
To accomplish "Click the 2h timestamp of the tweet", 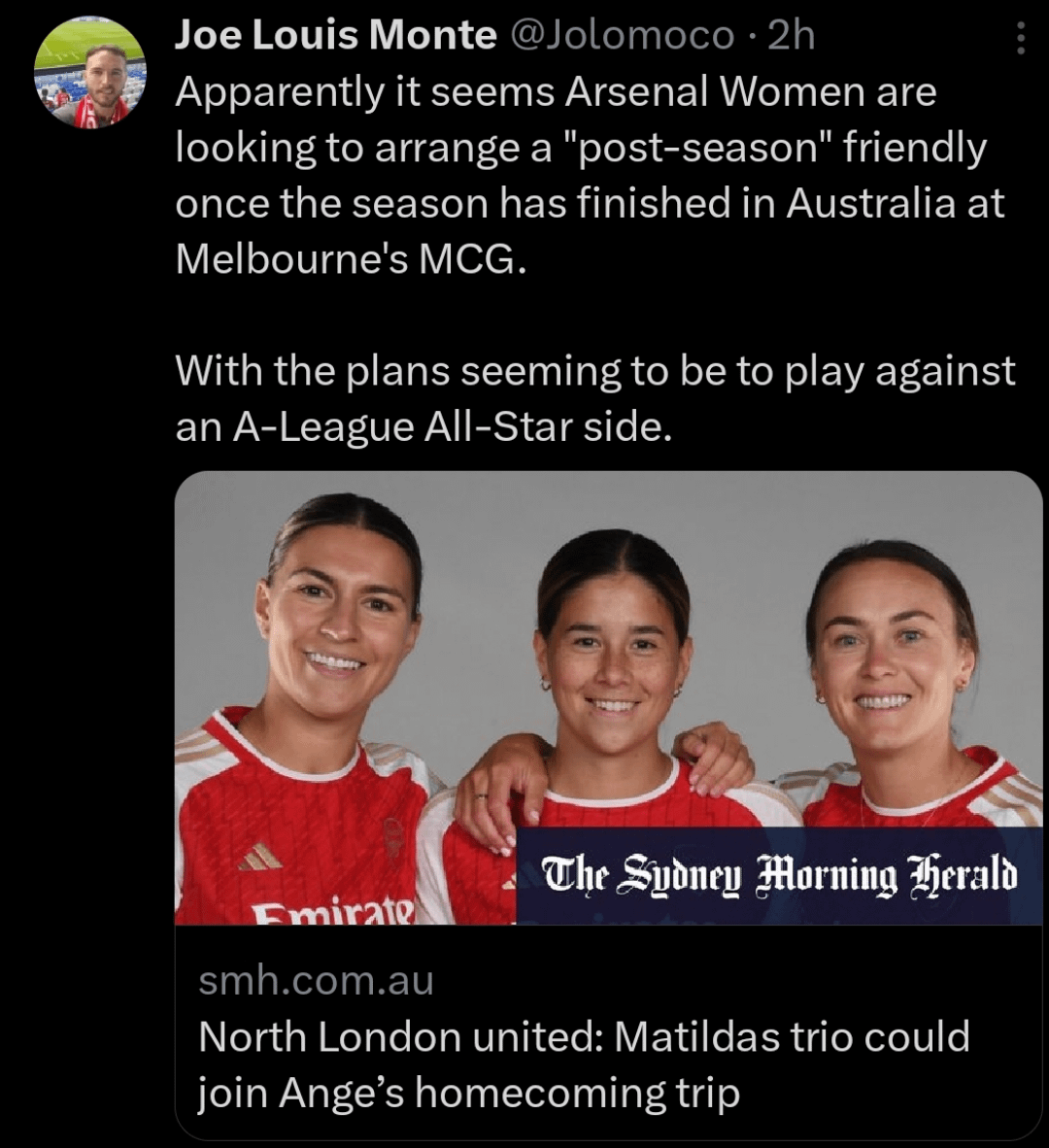I will [x=792, y=35].
